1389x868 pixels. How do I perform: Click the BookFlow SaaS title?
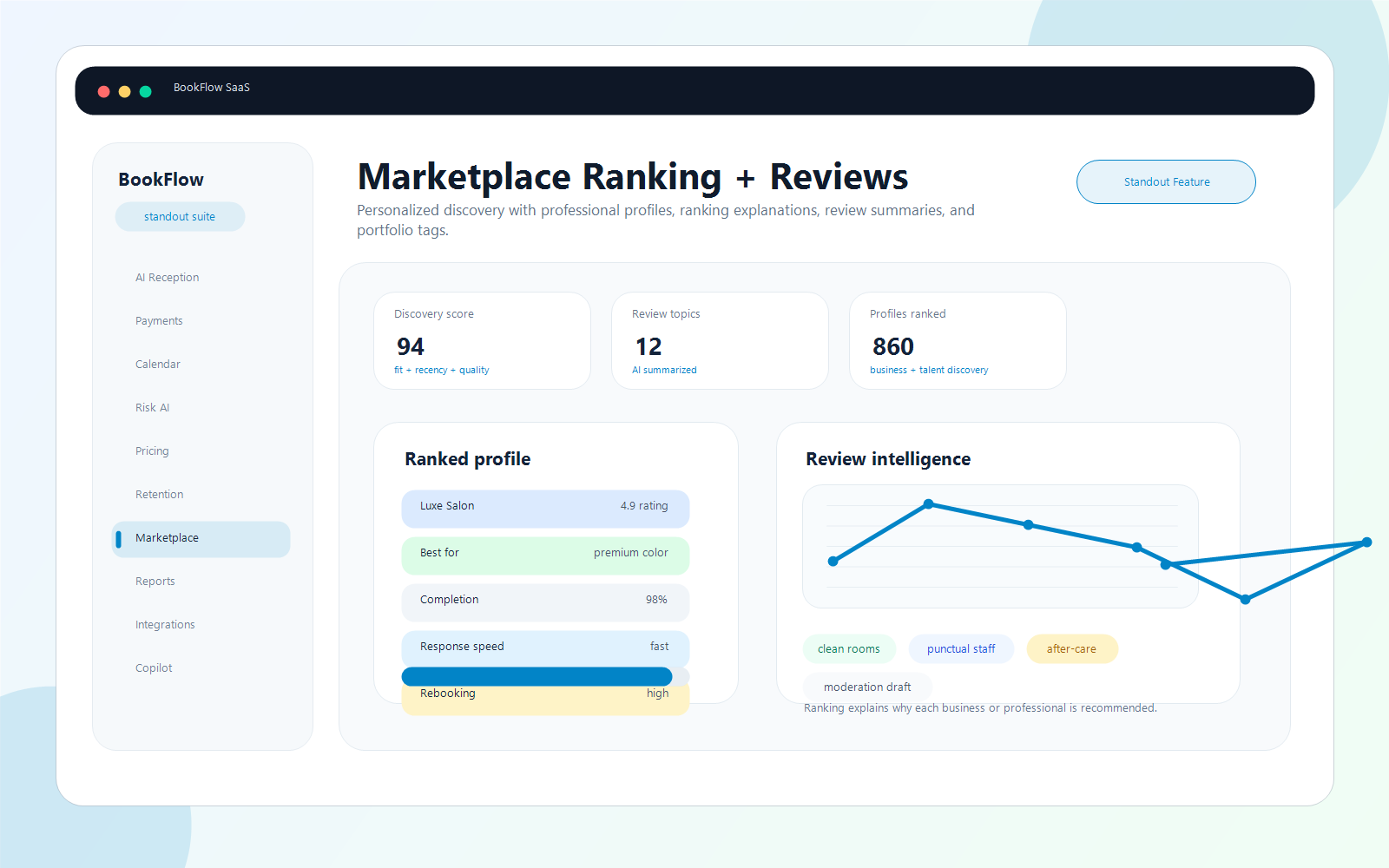click(212, 88)
